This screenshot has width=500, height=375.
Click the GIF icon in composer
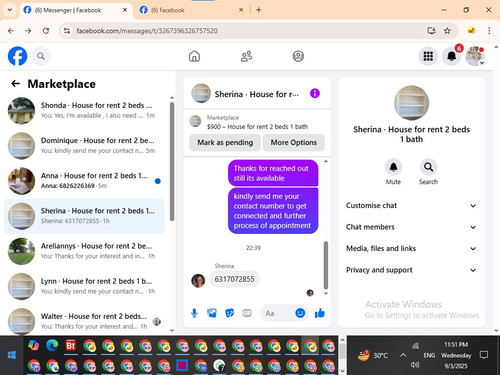point(247,313)
